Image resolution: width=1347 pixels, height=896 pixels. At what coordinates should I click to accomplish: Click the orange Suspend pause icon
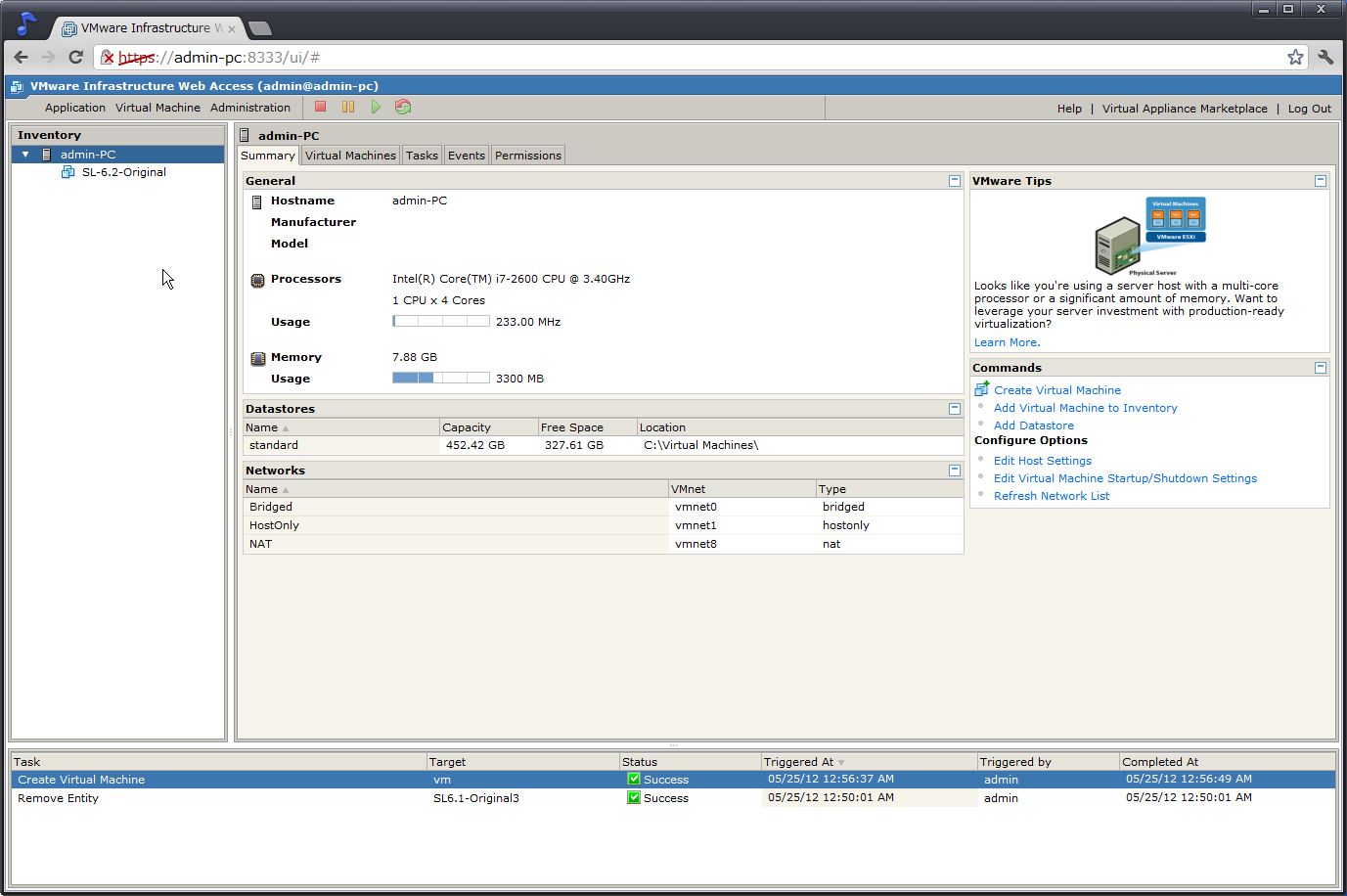[x=348, y=107]
